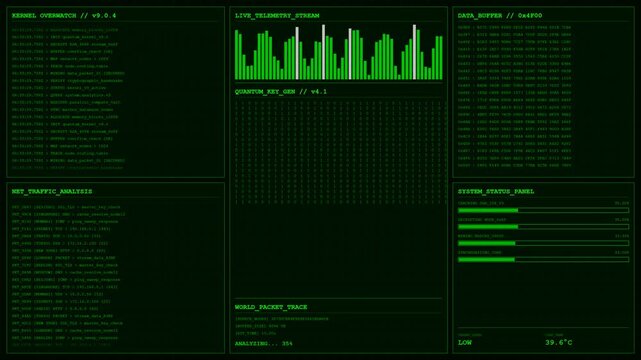The image size is (641, 360).
Task: Click the CRACKING progress bar in System Status
Action: [543, 210]
